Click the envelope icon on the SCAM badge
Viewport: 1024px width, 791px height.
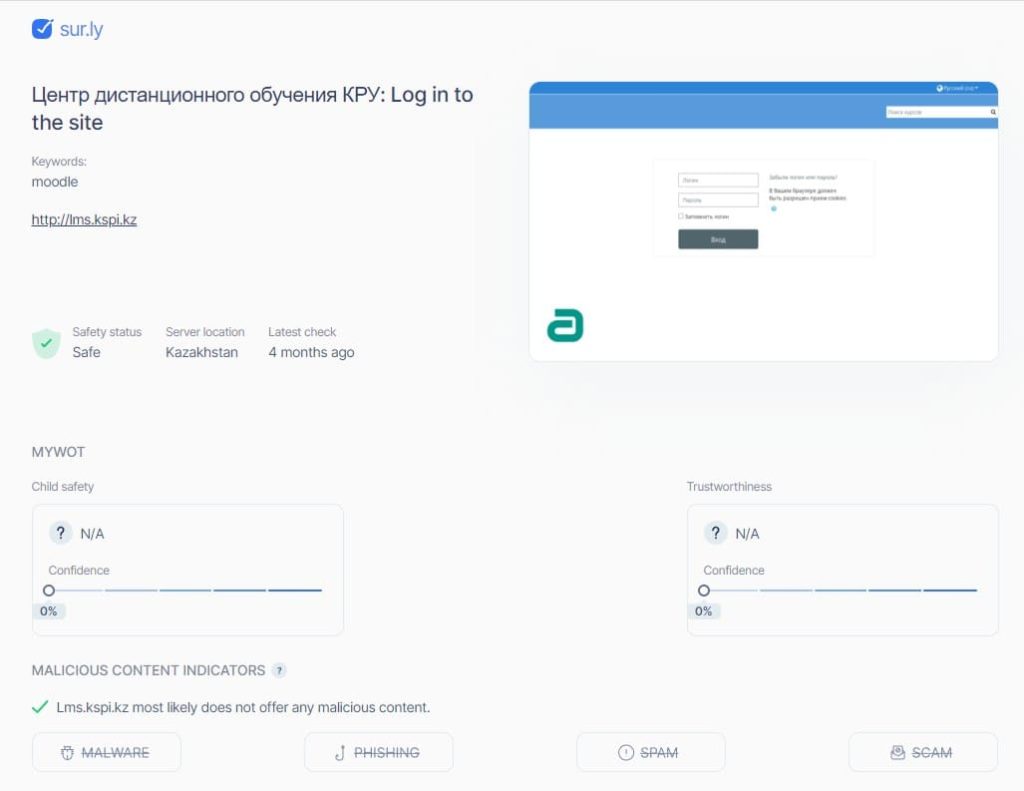[x=898, y=752]
